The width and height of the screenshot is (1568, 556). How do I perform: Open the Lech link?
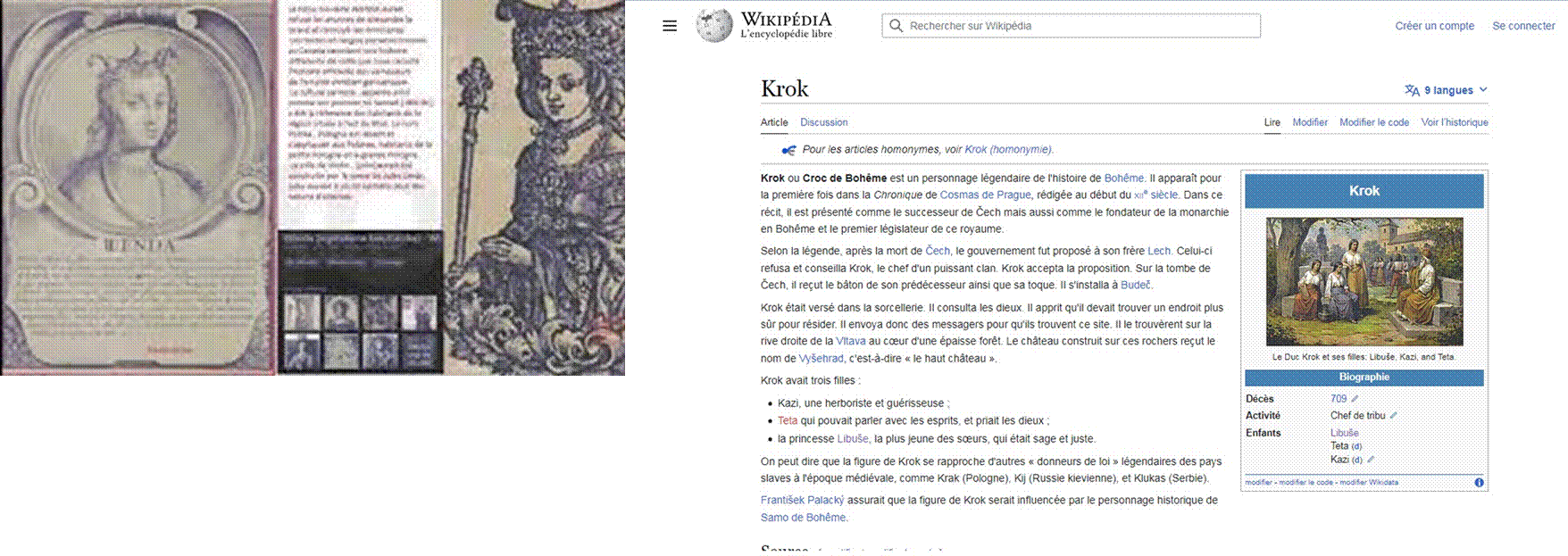(x=1159, y=252)
